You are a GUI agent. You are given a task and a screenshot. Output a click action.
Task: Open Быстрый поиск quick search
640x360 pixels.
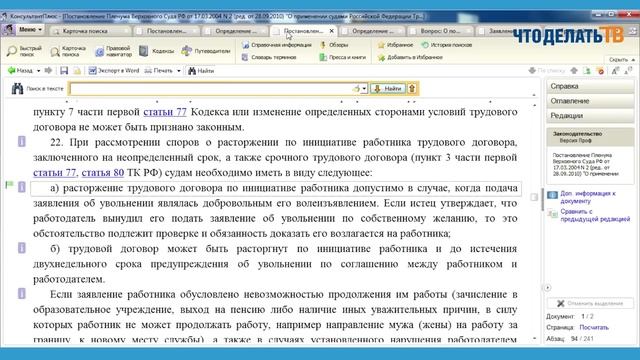coord(24,51)
